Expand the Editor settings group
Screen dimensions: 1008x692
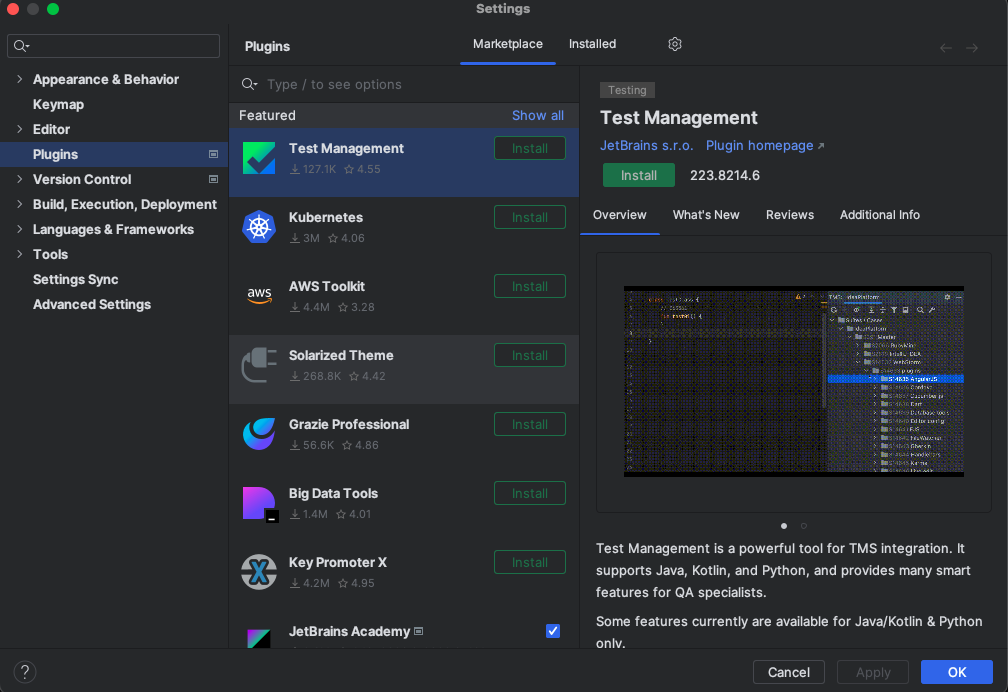click(19, 129)
